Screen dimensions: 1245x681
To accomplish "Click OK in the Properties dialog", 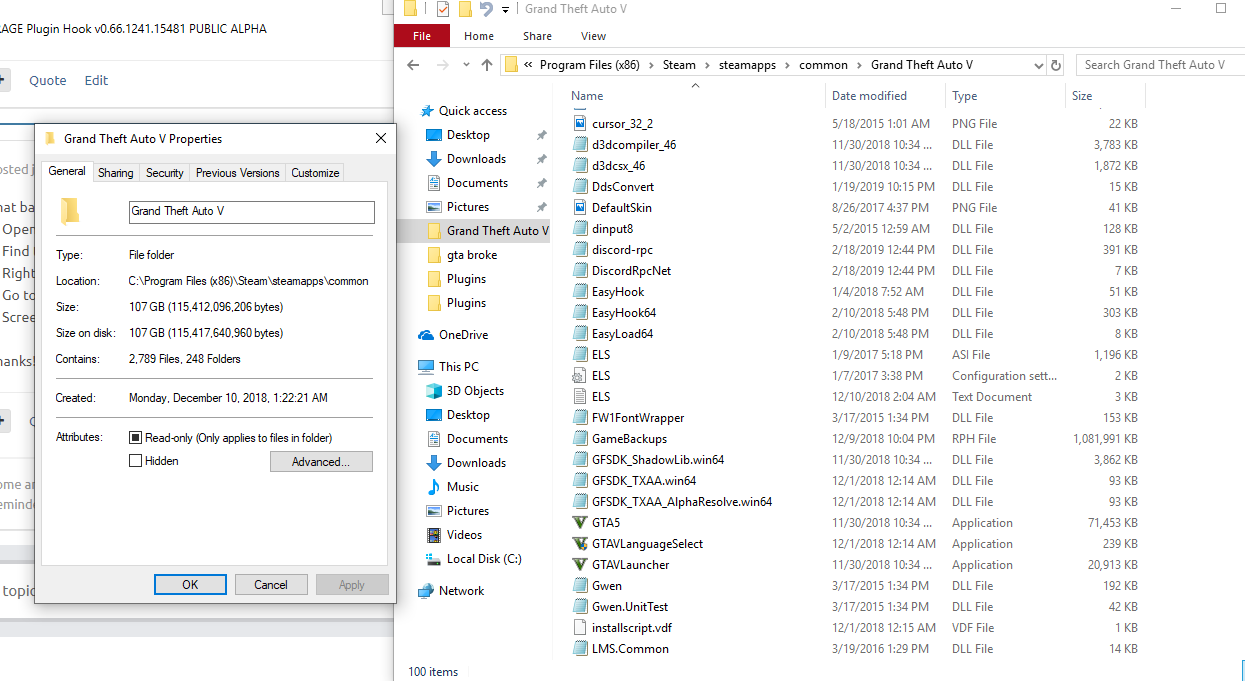I will pos(190,585).
